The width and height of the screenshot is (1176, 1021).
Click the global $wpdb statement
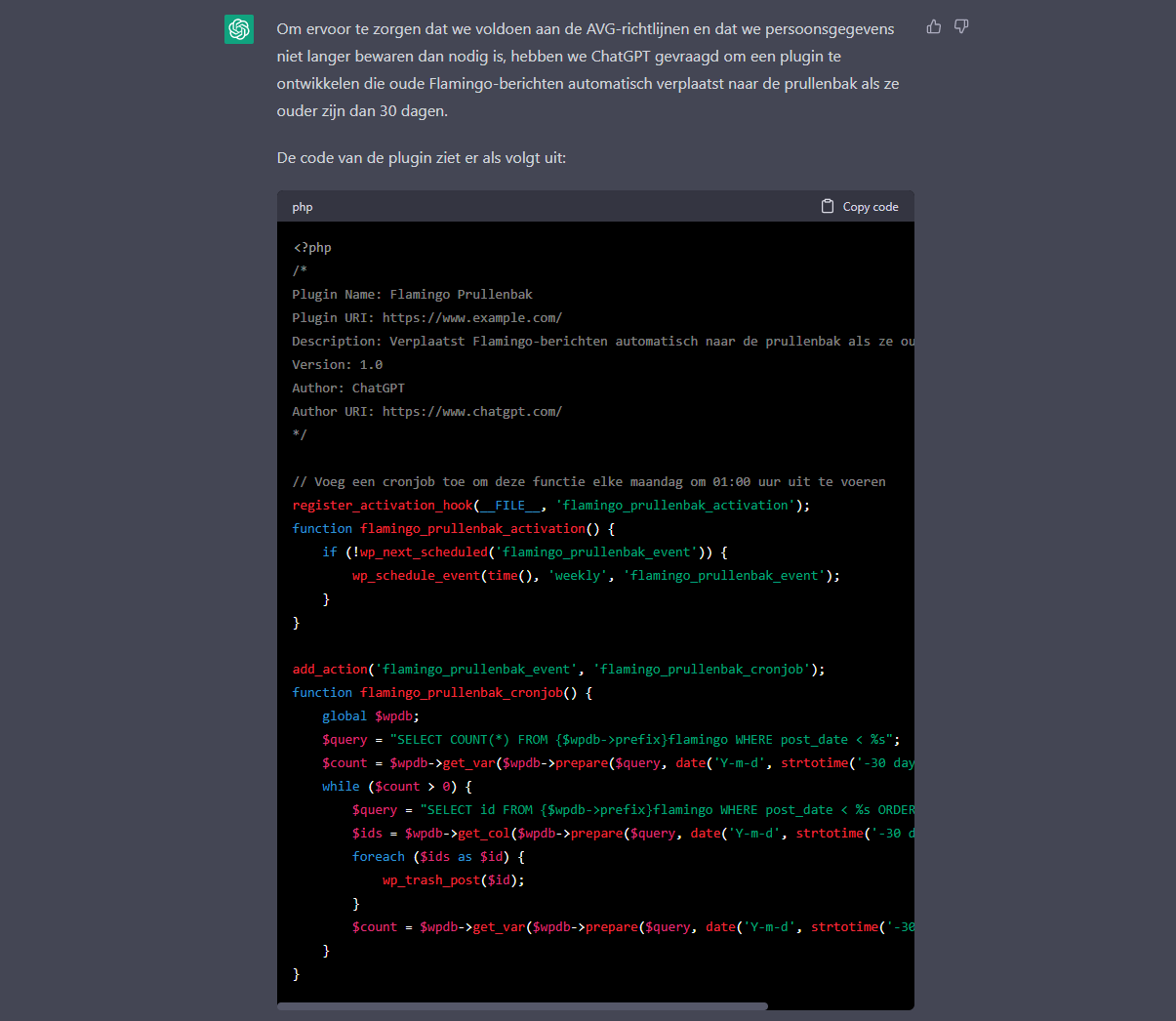[370, 715]
